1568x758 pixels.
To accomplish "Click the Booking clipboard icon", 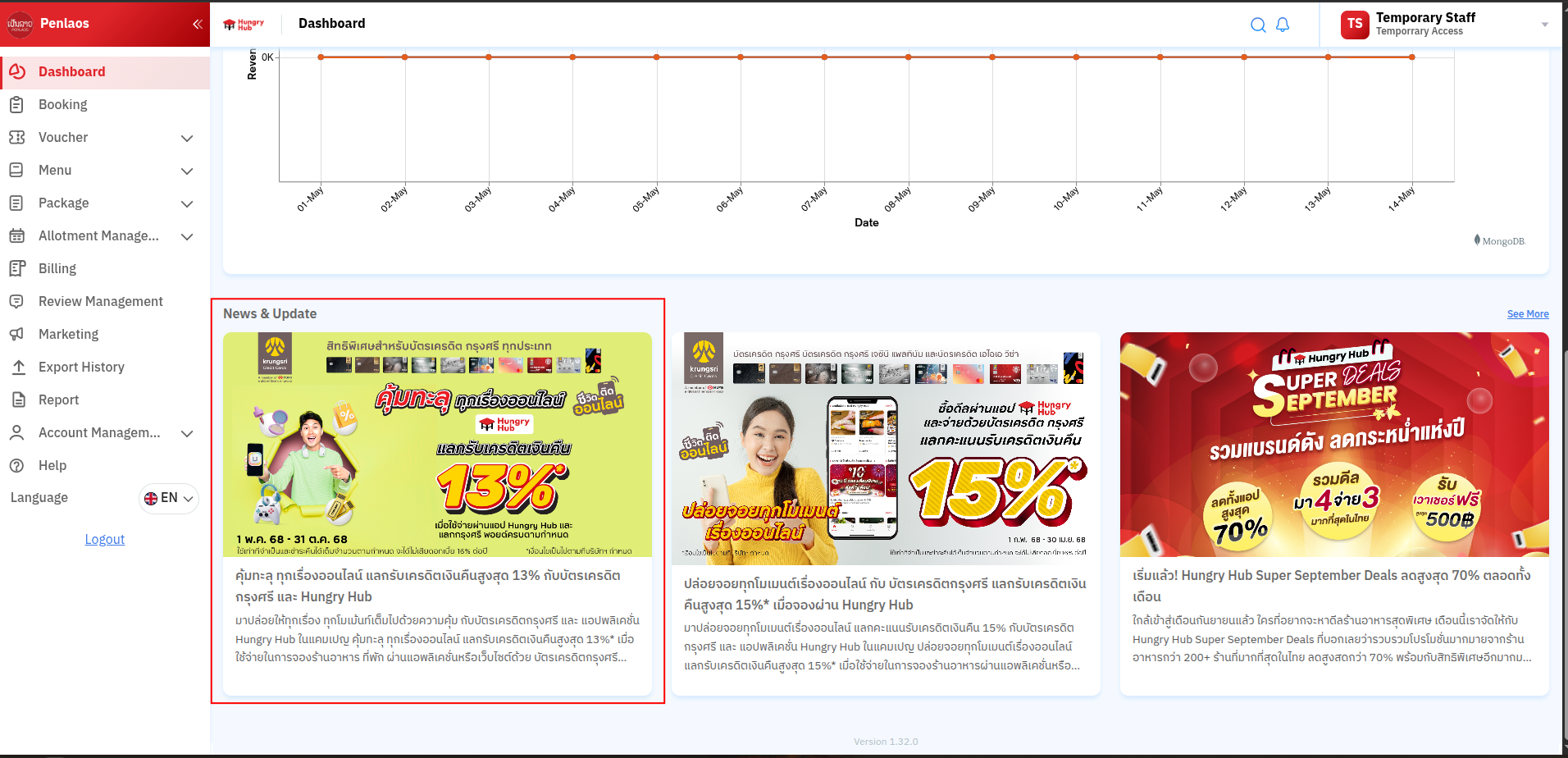I will tap(16, 104).
